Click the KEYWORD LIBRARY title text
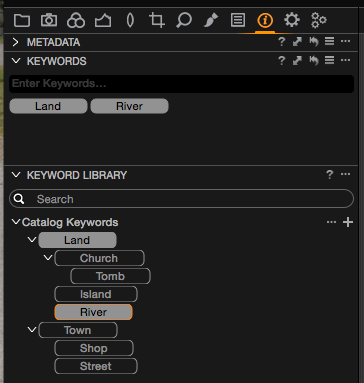364x383 pixels. [x=77, y=175]
